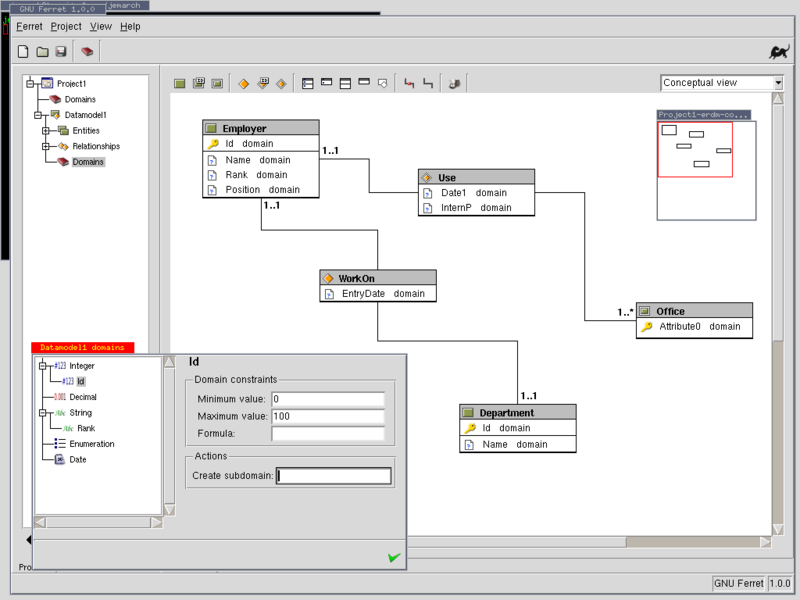Click the slim single bar icon

coord(364,82)
